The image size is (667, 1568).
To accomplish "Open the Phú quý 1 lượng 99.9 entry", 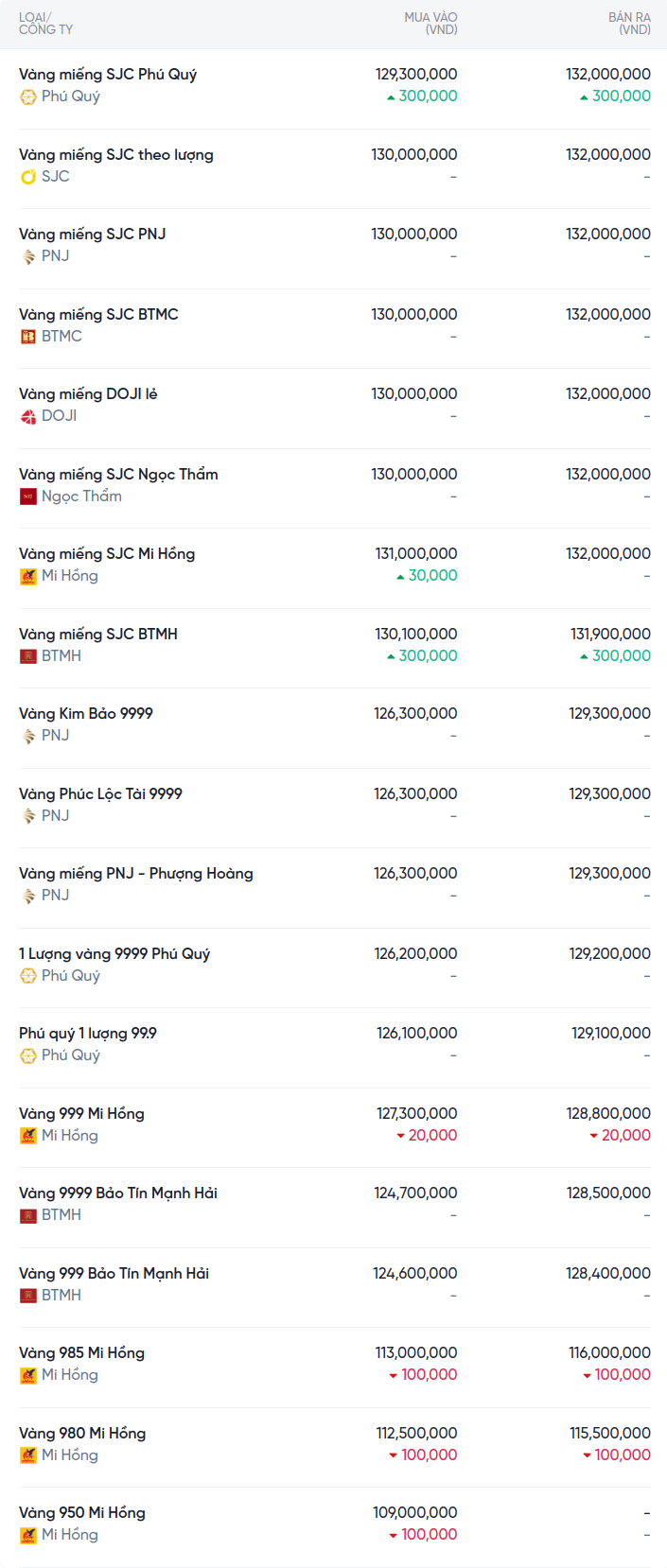I will pyautogui.click(x=88, y=1034).
